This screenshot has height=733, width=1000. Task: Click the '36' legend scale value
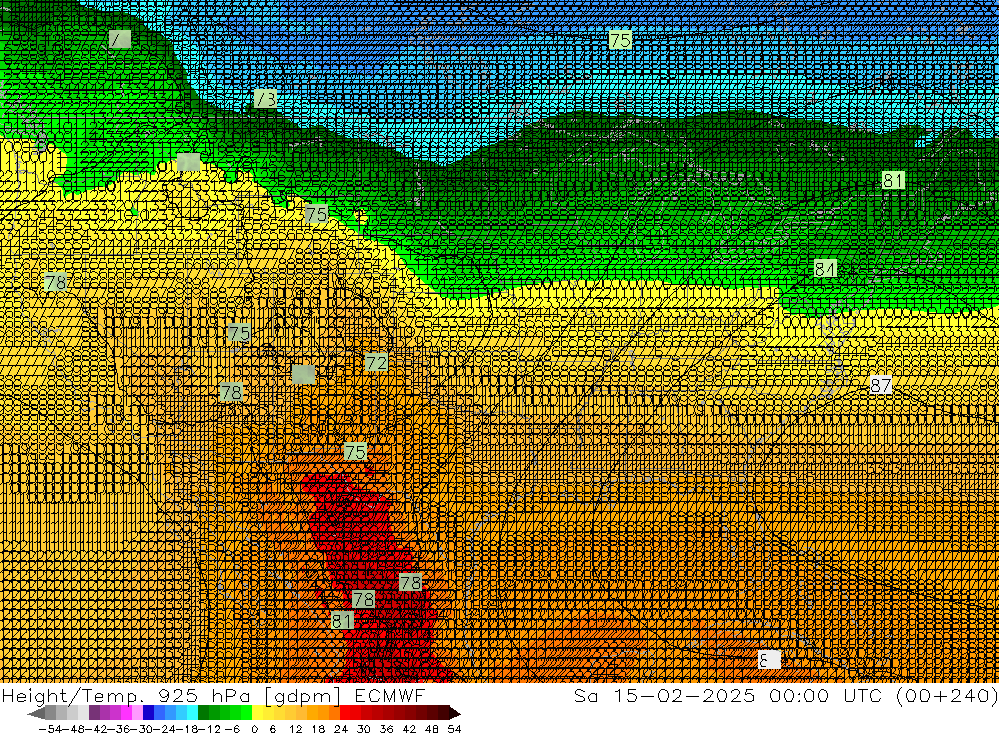click(x=386, y=729)
